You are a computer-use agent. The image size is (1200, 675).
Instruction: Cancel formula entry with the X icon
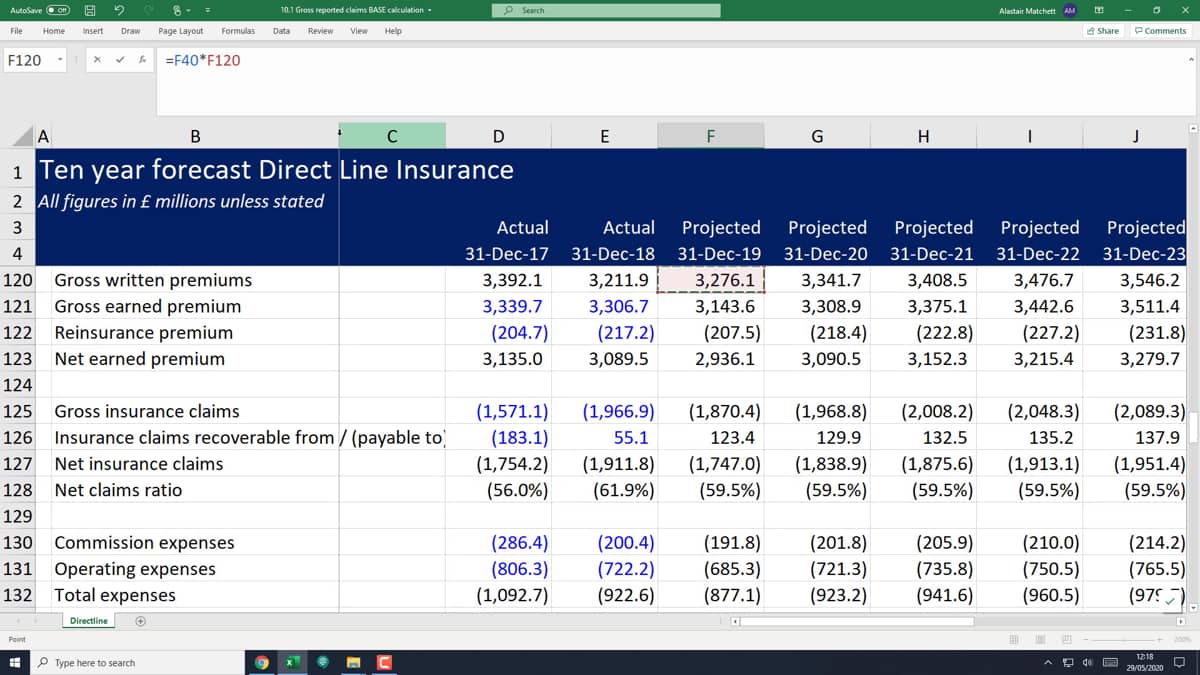(98, 60)
